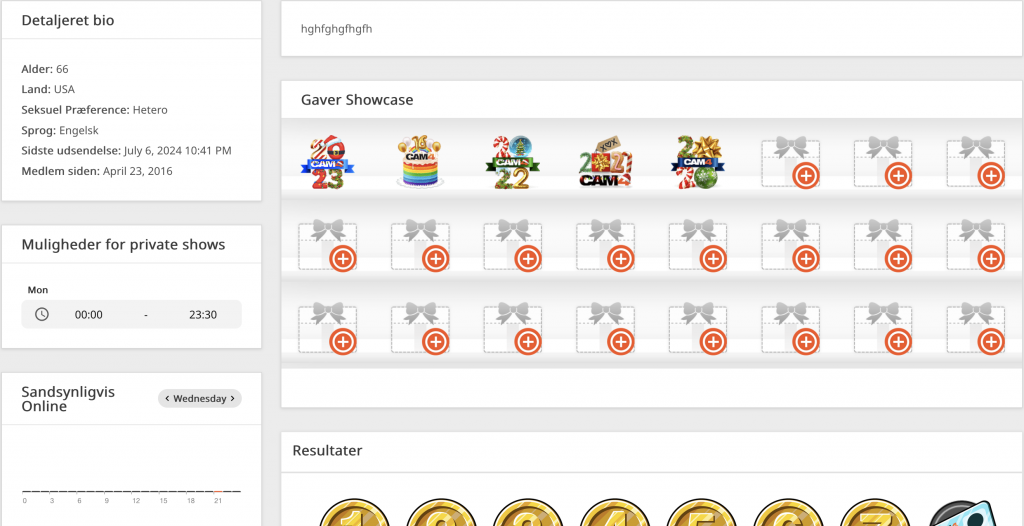The image size is (1024, 526).
Task: Select the rainbow birthday cake gift
Action: pos(419,162)
